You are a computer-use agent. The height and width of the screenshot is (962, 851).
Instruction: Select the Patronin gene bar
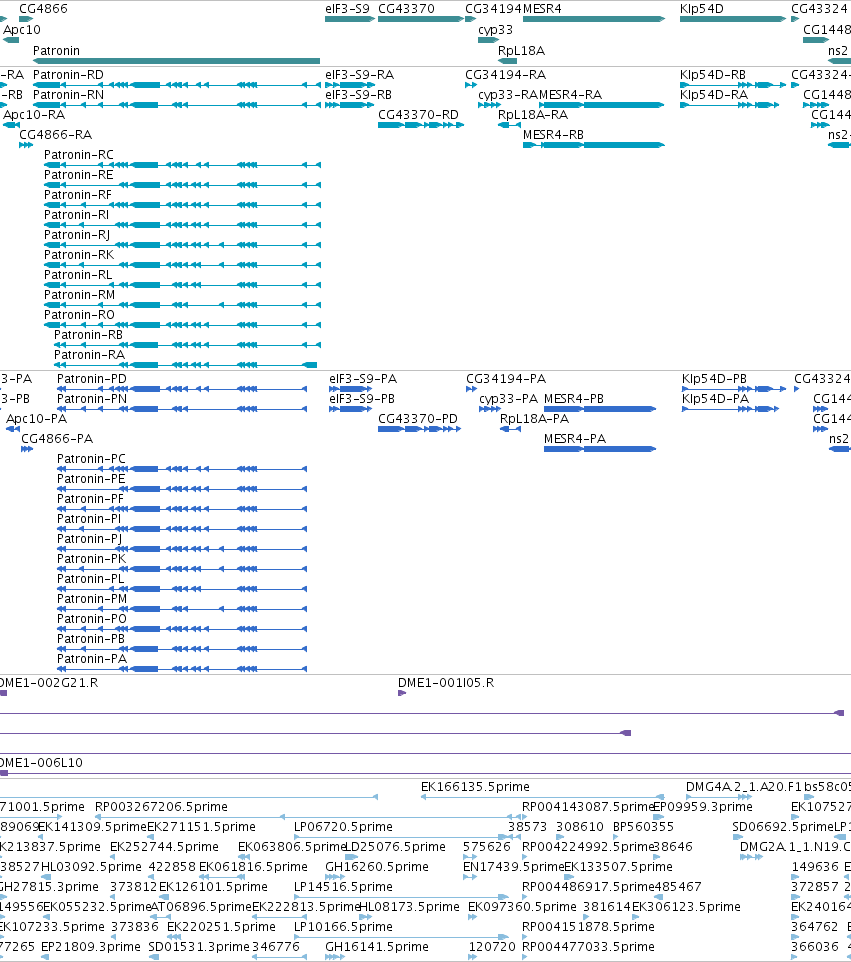coord(176,61)
